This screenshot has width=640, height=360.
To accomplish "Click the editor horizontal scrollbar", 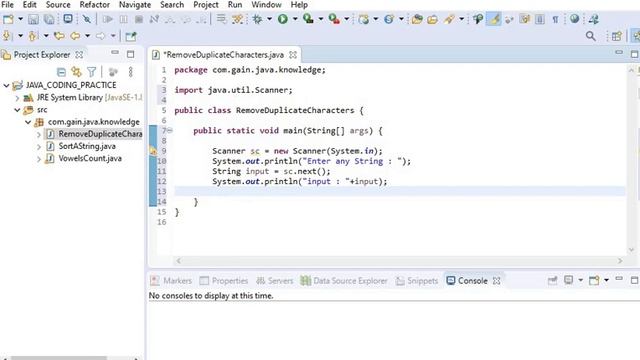I will pyautogui.click(x=399, y=260).
